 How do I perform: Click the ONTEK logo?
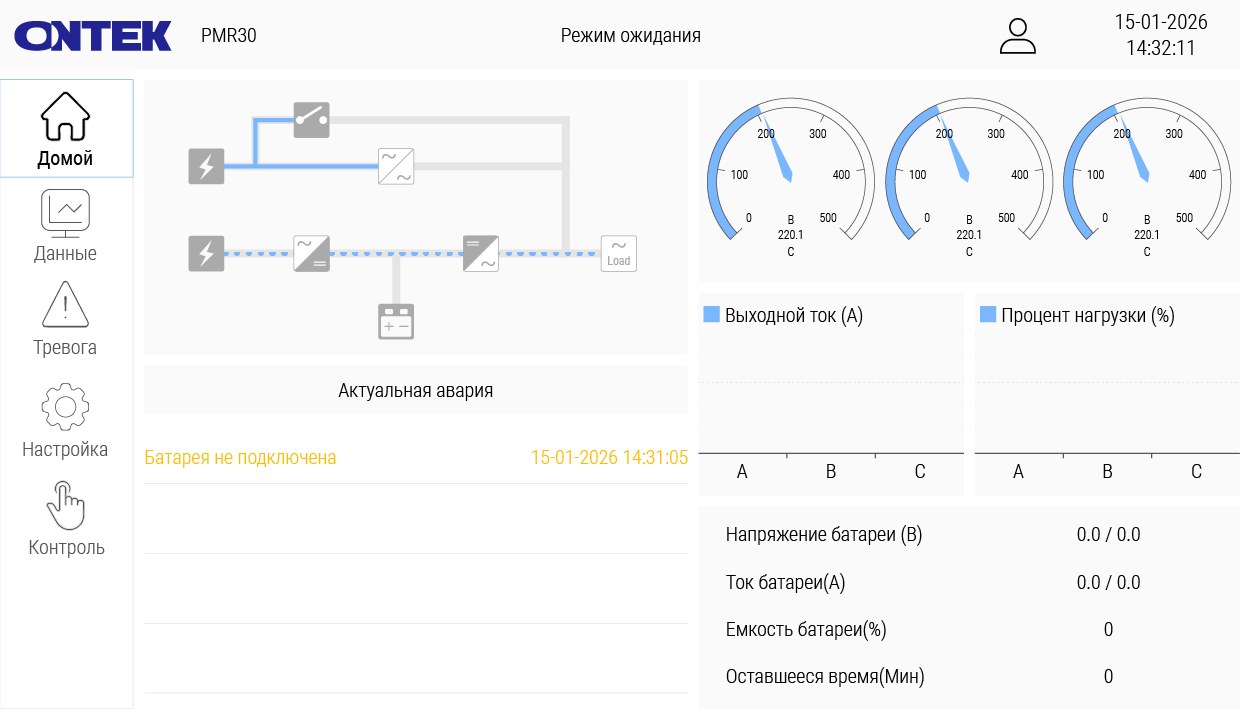pos(93,36)
